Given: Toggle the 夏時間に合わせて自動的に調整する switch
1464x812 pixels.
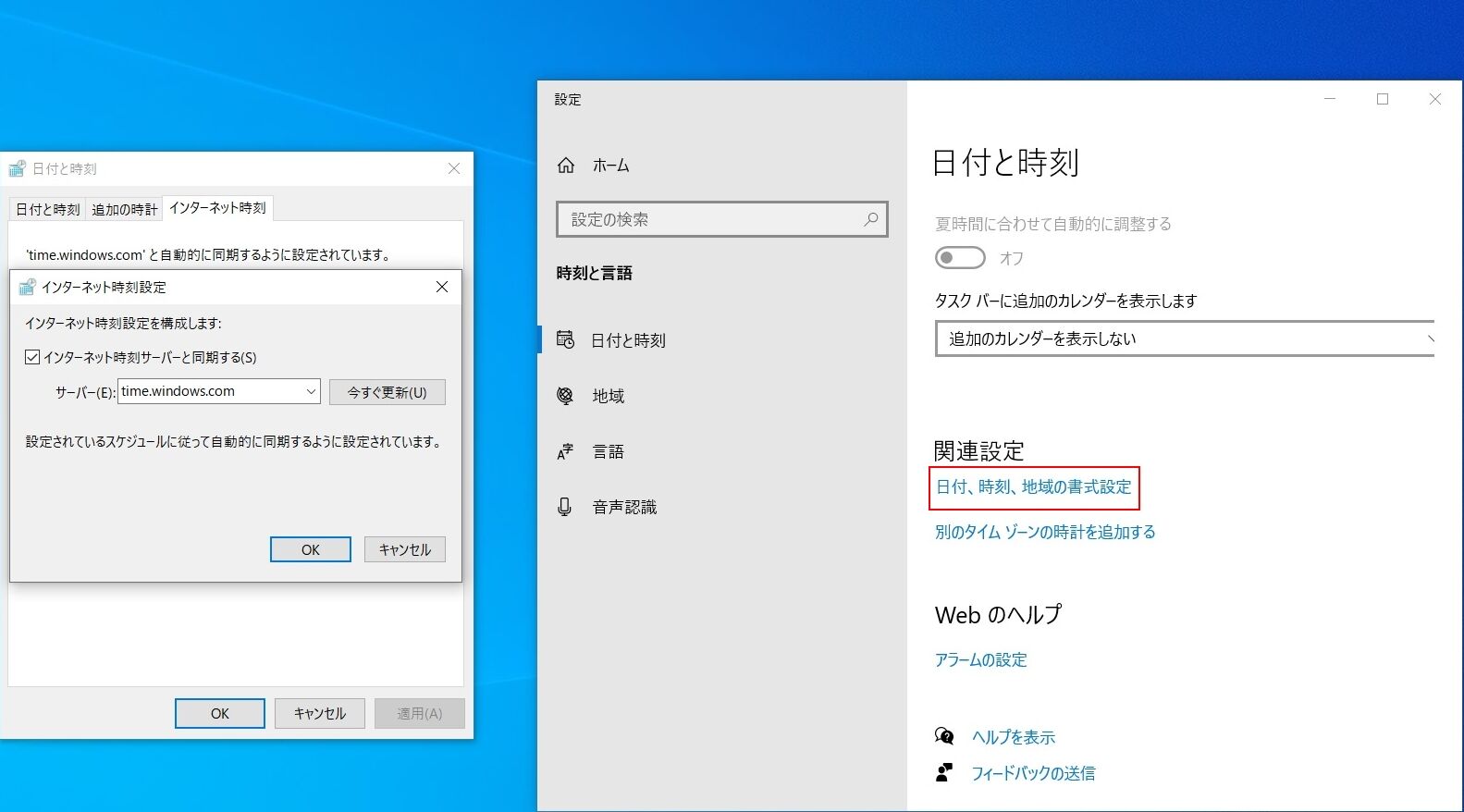Looking at the screenshot, I should pos(960,258).
